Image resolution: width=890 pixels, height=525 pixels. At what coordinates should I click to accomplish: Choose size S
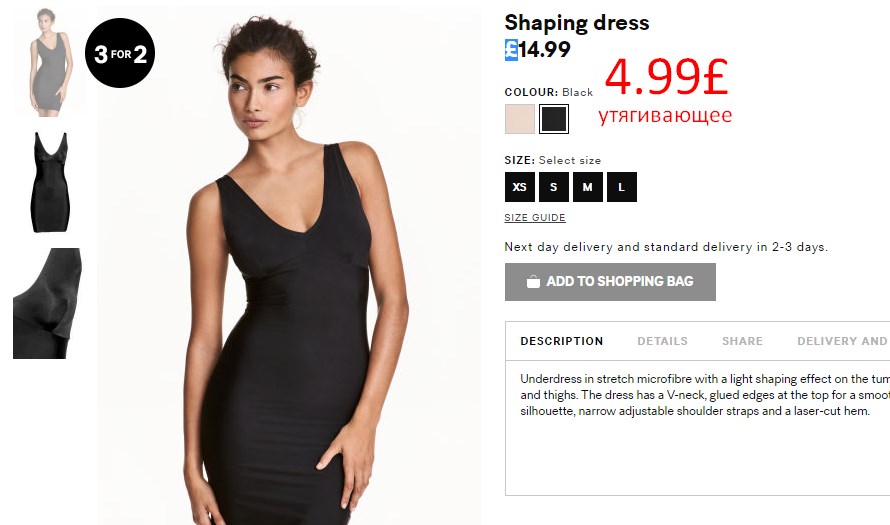coord(553,187)
